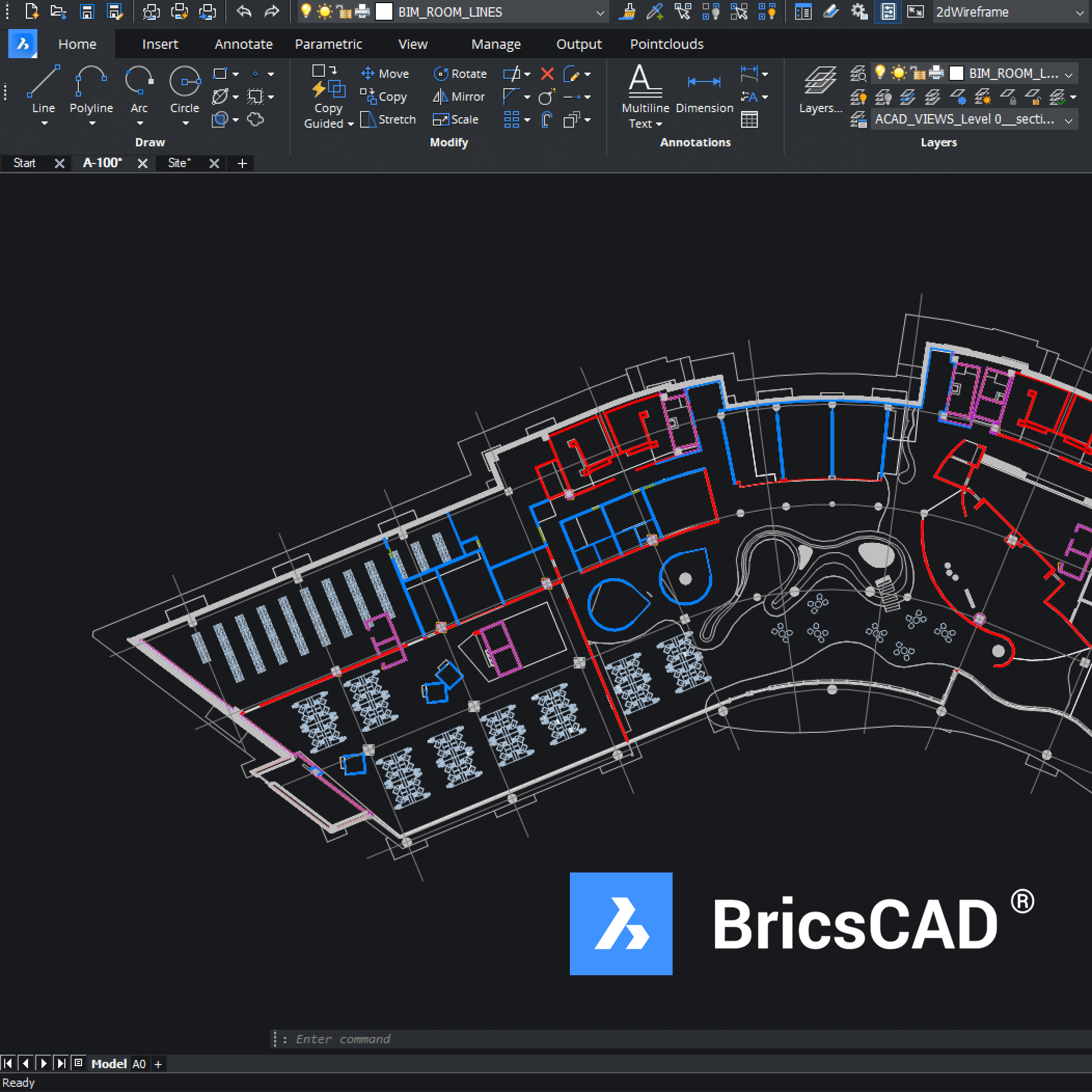
Task: Click the Layers panel white color swatch
Action: 957,73
